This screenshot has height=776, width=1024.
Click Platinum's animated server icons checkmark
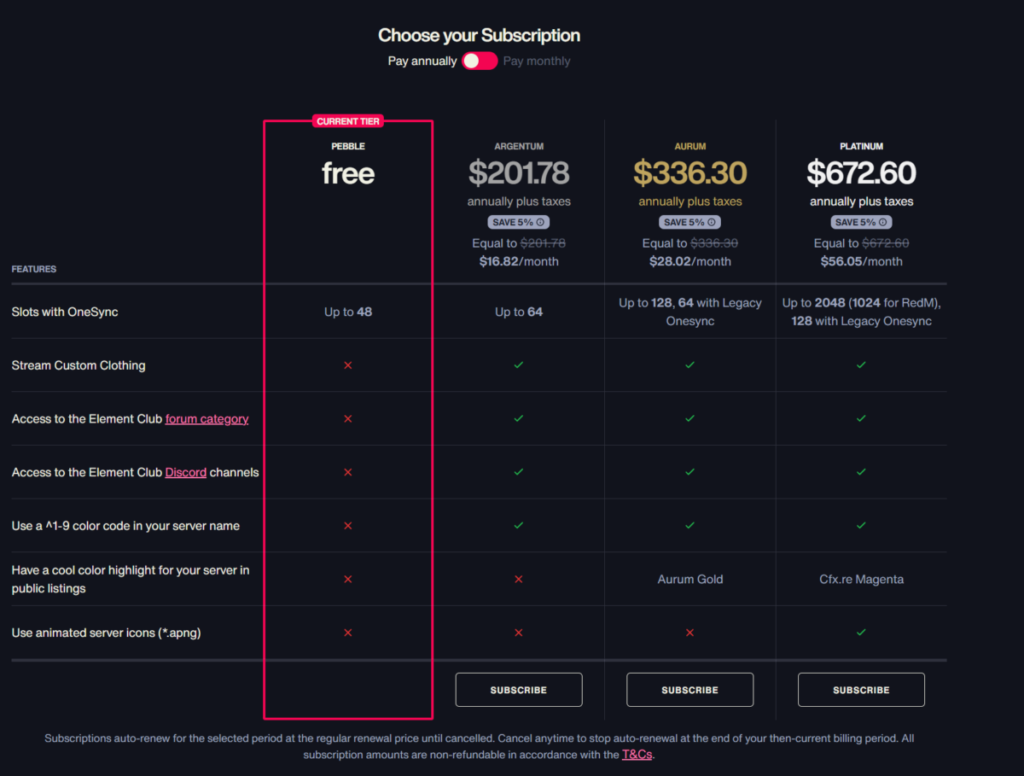tap(861, 633)
